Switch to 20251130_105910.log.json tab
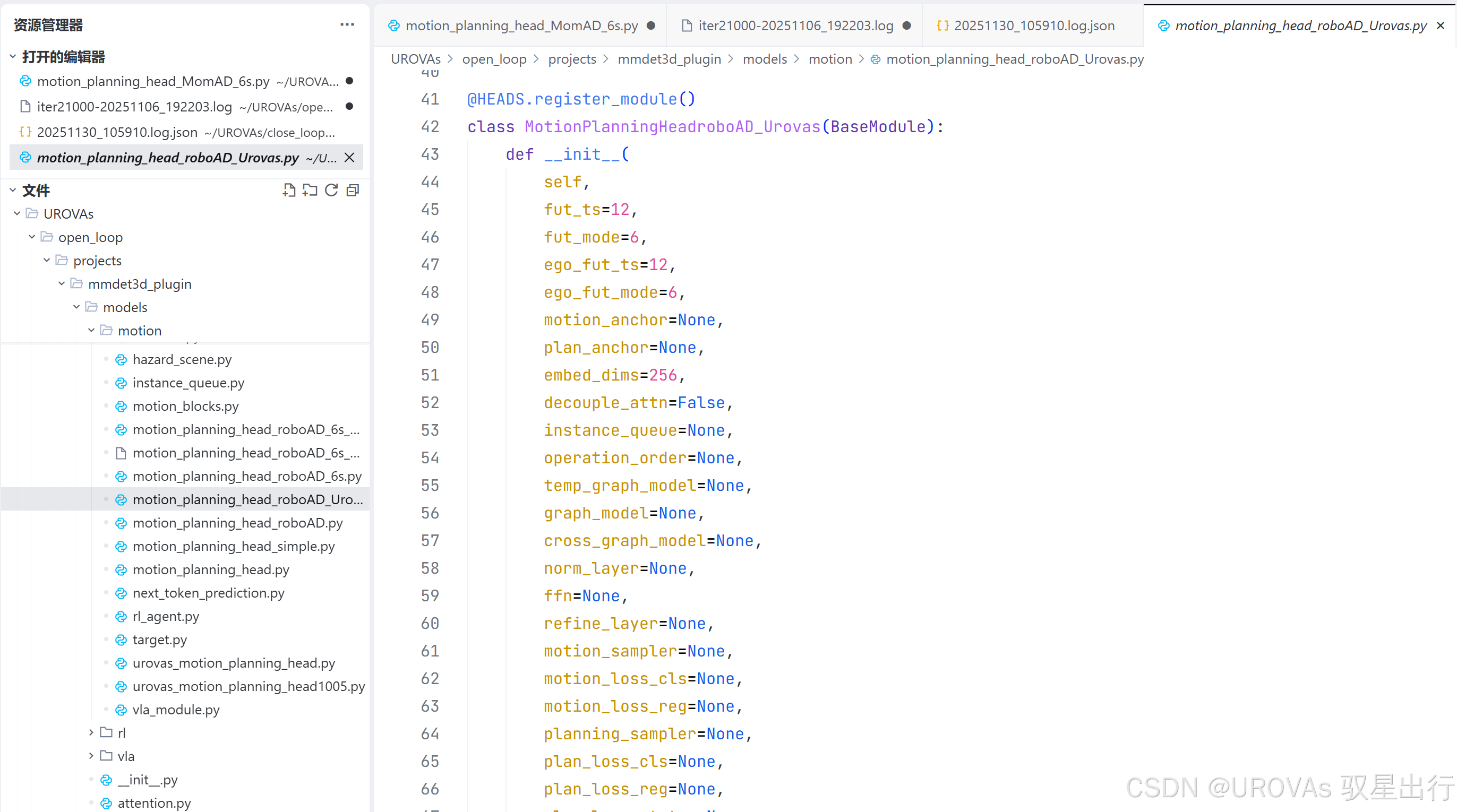This screenshot has width=1457, height=812. tap(1033, 25)
